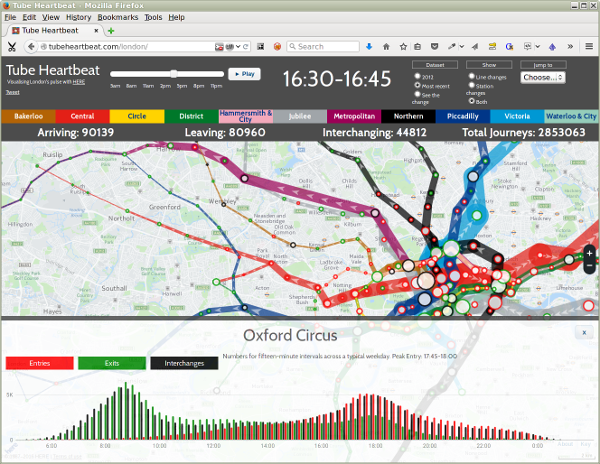Click the sync extension icon near the toolbar's right end
The image size is (600, 464).
[x=527, y=47]
